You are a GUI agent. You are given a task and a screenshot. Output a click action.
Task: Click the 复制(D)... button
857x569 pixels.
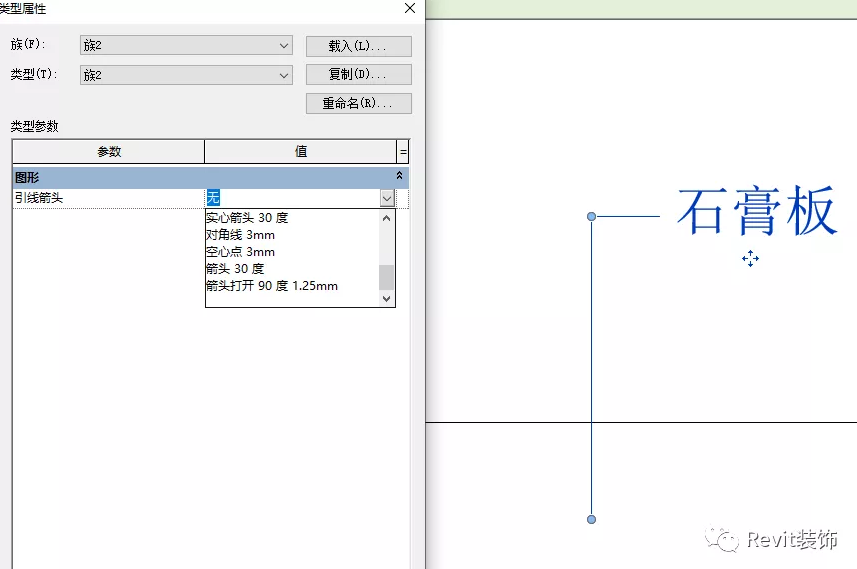click(x=358, y=75)
